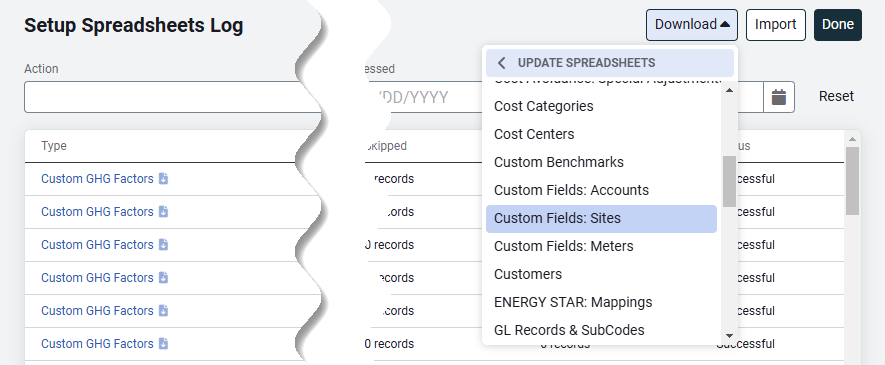Viewport: 885px width, 365px height.
Task: Open the calendar date picker icon
Action: pos(779,97)
